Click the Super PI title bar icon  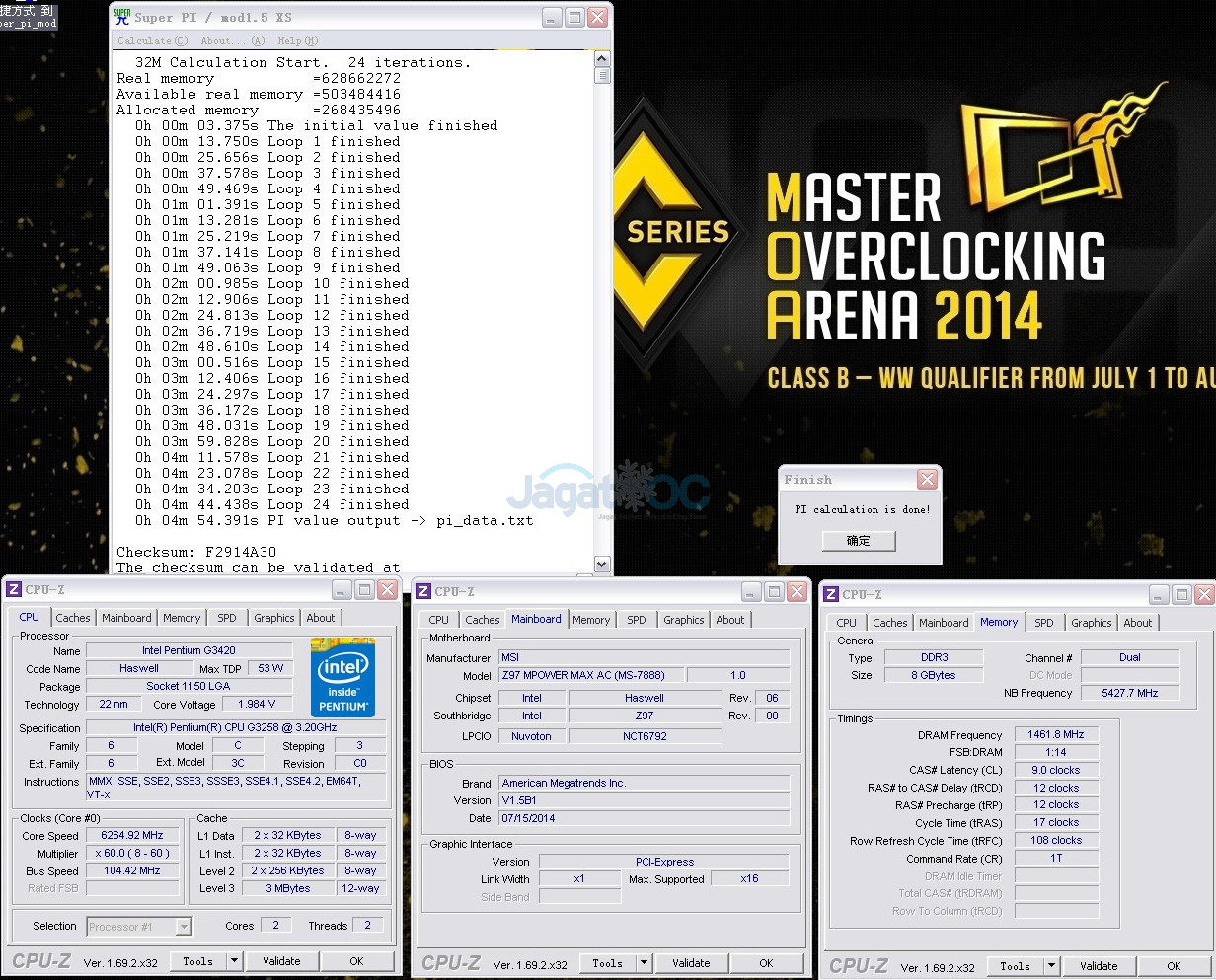pos(122,17)
